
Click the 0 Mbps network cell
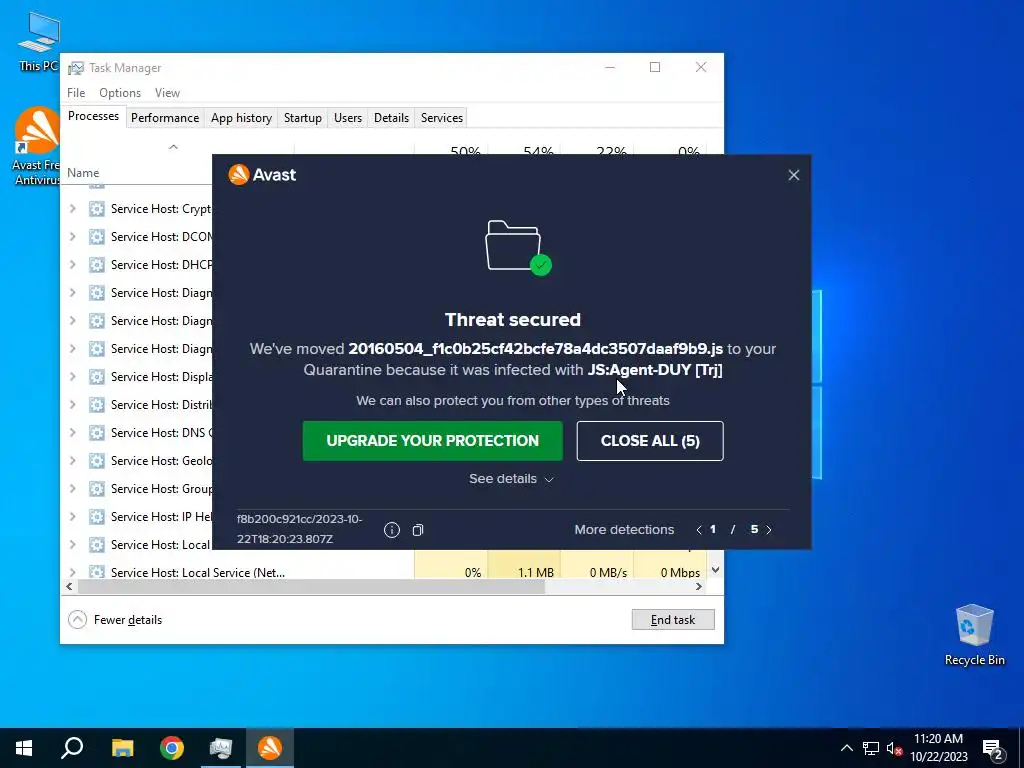[x=670, y=572]
